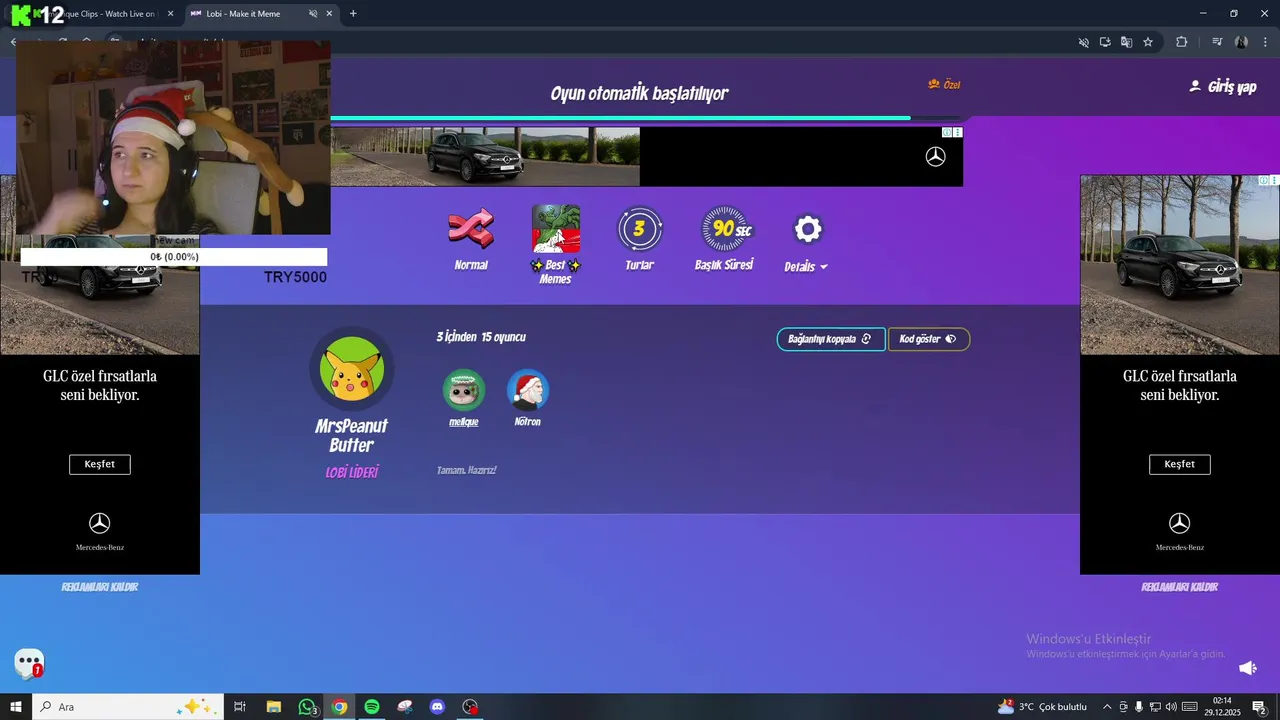Select MrsPeanutButter Pikachu avatar
The height and width of the screenshot is (720, 1280).
(x=351, y=368)
